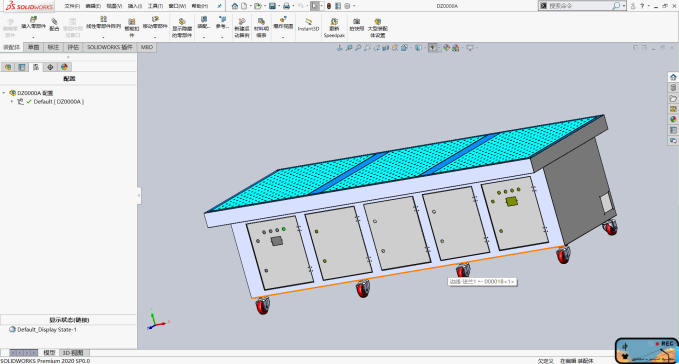Click Open file icon in title toolbar

tap(258, 6)
